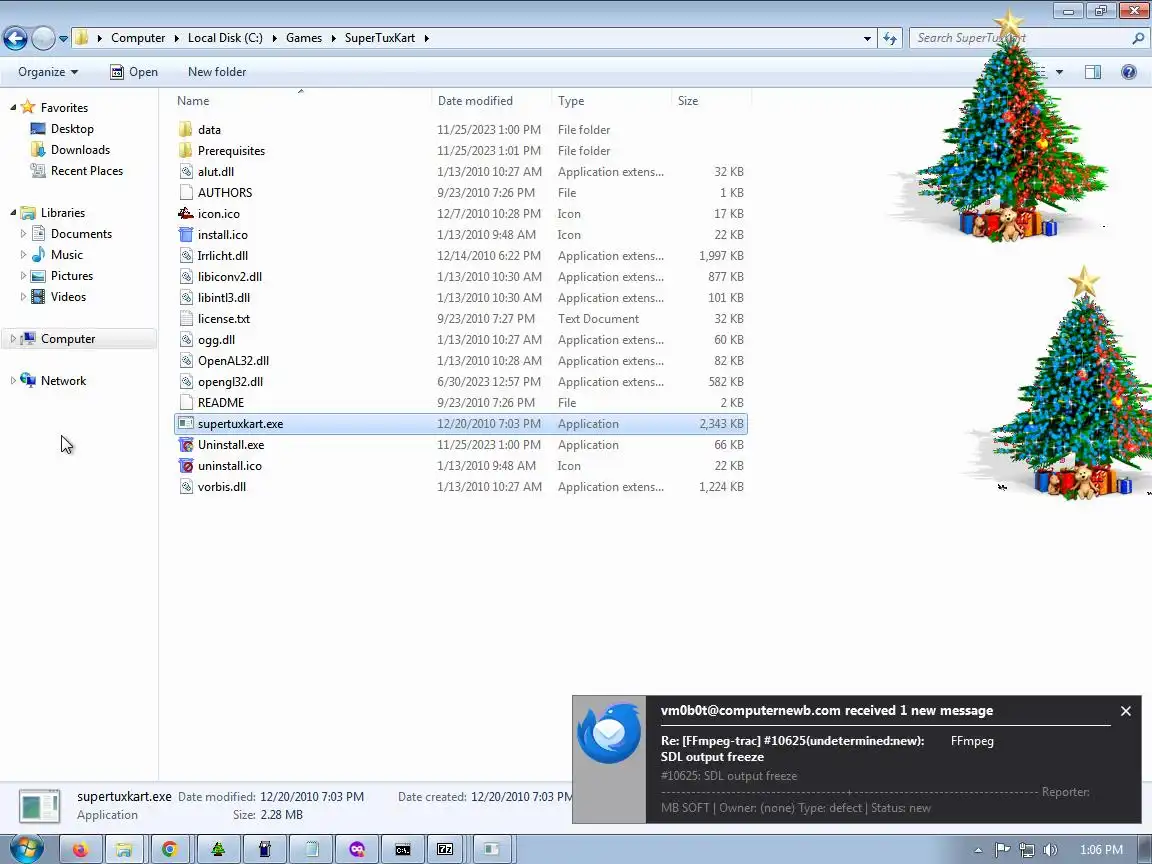Select Games in the breadcrumb path
The width and height of the screenshot is (1152, 864).
[x=303, y=38]
